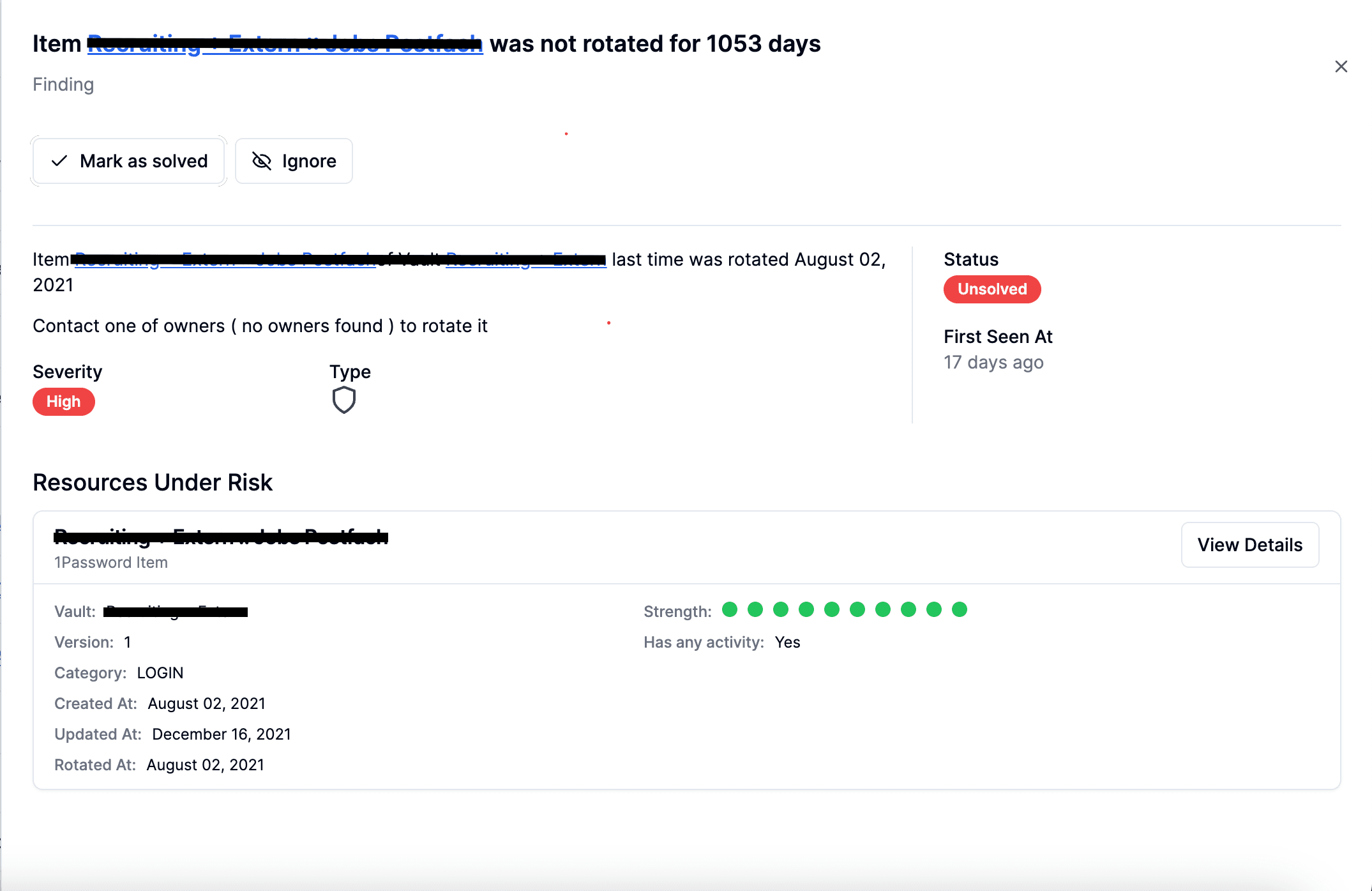The height and width of the screenshot is (891, 1372).
Task: Click the Has any activity Yes value
Action: tap(787, 642)
